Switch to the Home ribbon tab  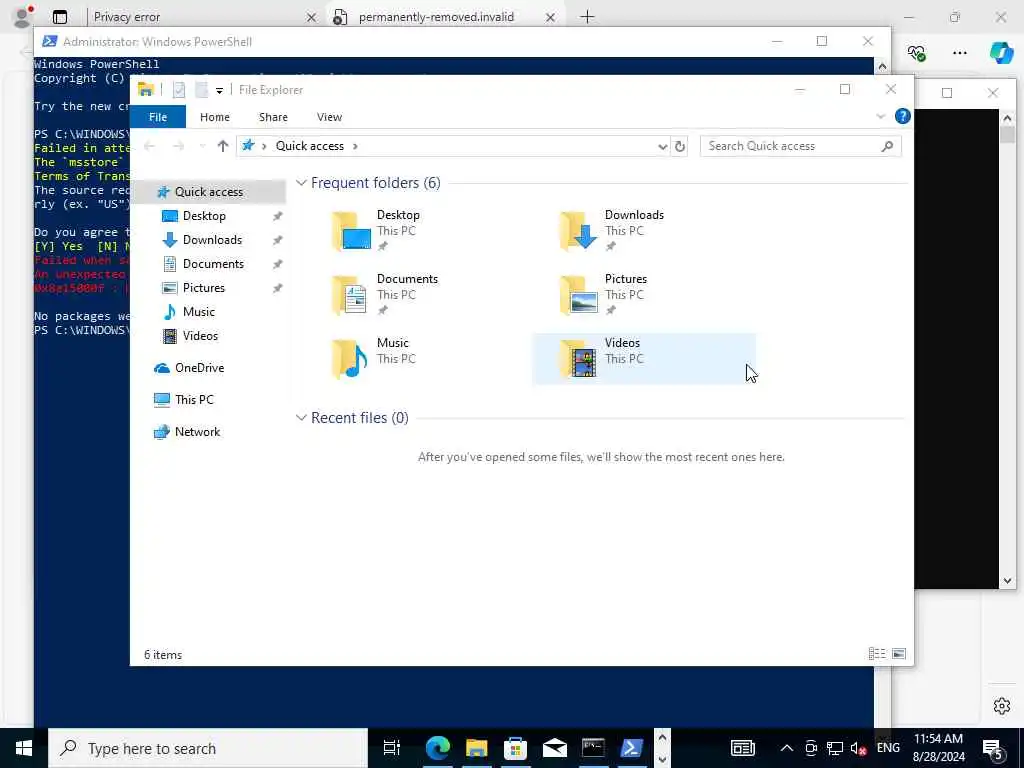tap(214, 117)
